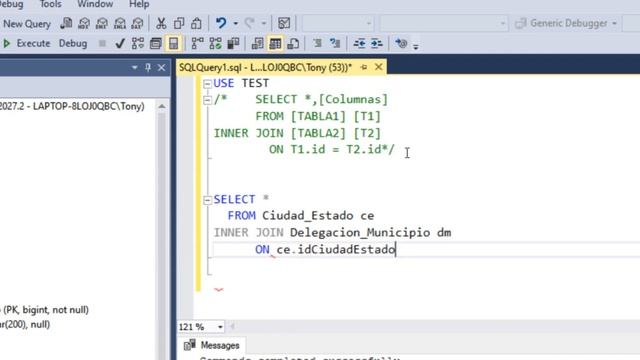
Task: Comment out the selected lines
Action: tap(317, 43)
